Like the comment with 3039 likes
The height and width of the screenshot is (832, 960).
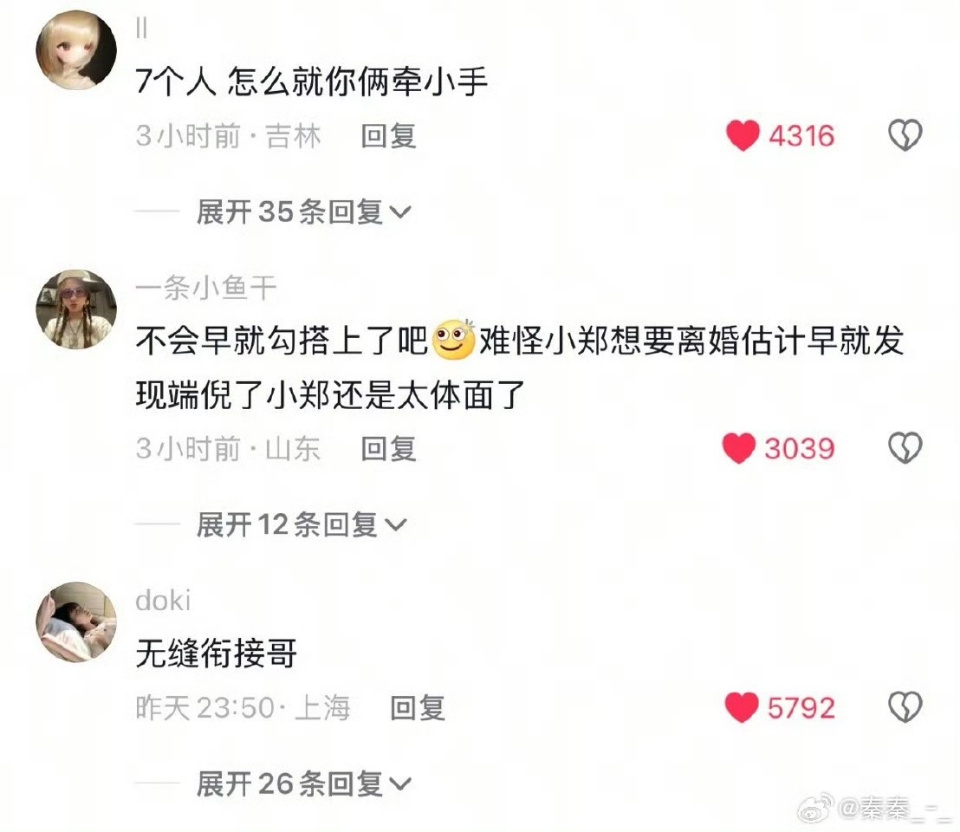(x=739, y=448)
